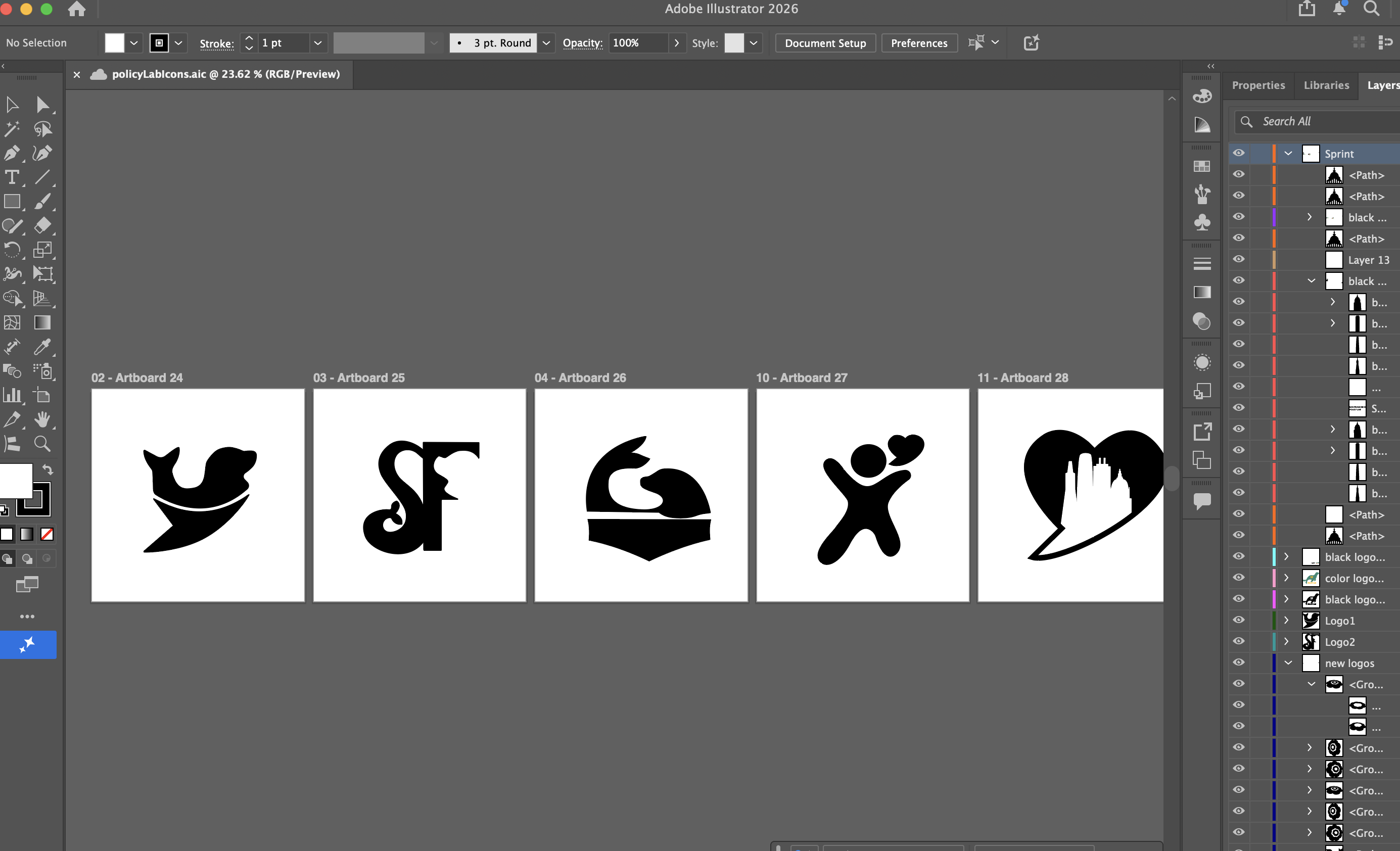Toggle visibility of new logos layer

click(1239, 663)
